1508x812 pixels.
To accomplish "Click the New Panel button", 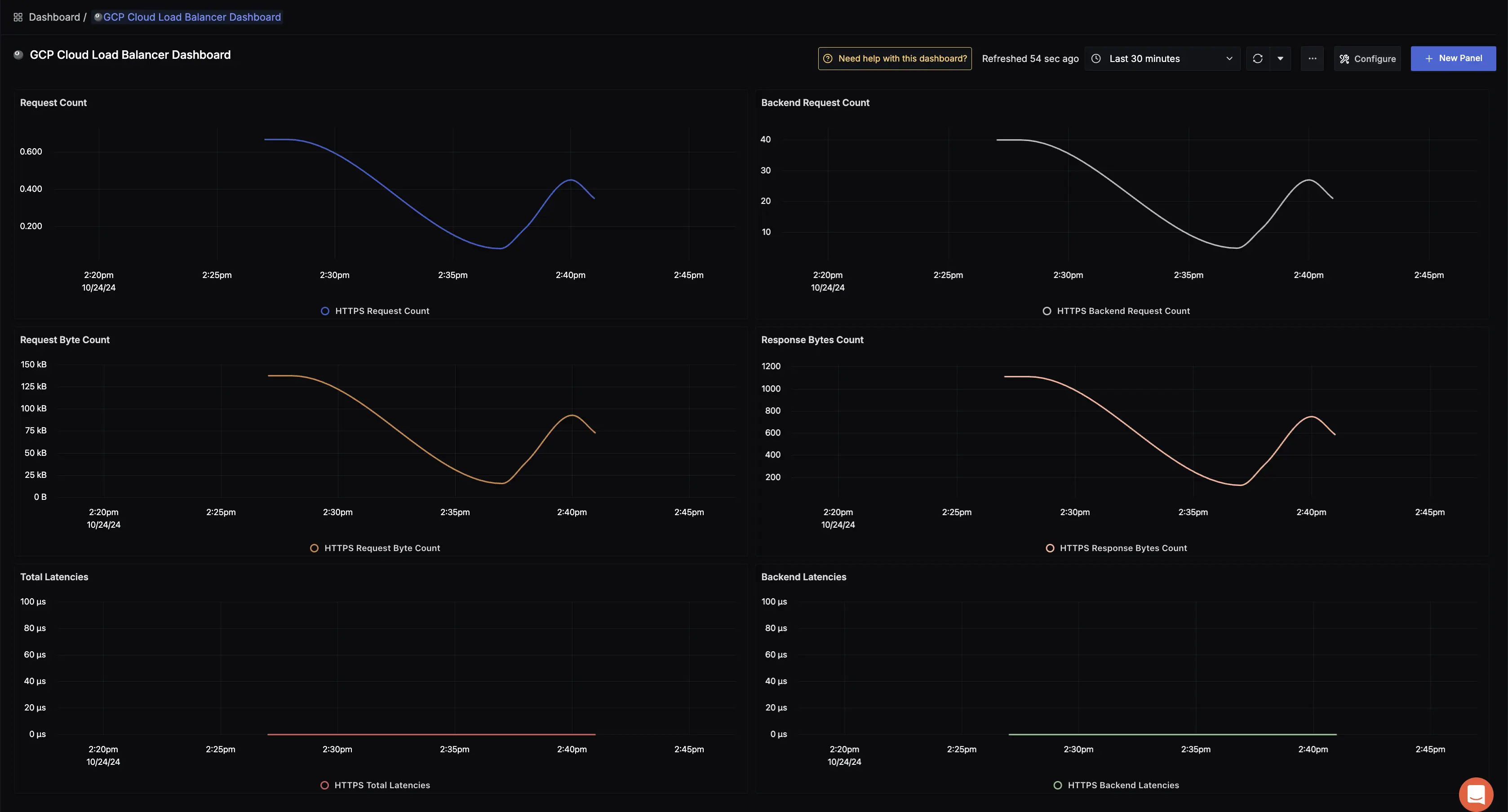I will (1453, 57).
